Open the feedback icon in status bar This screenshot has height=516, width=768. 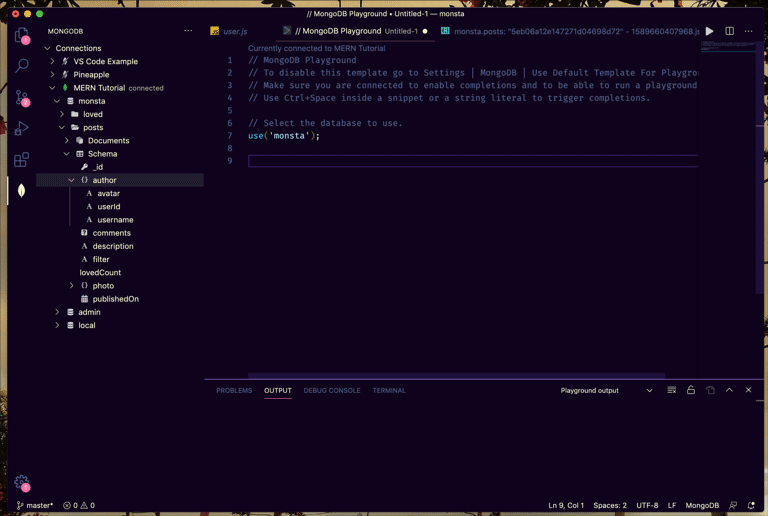[x=733, y=505]
